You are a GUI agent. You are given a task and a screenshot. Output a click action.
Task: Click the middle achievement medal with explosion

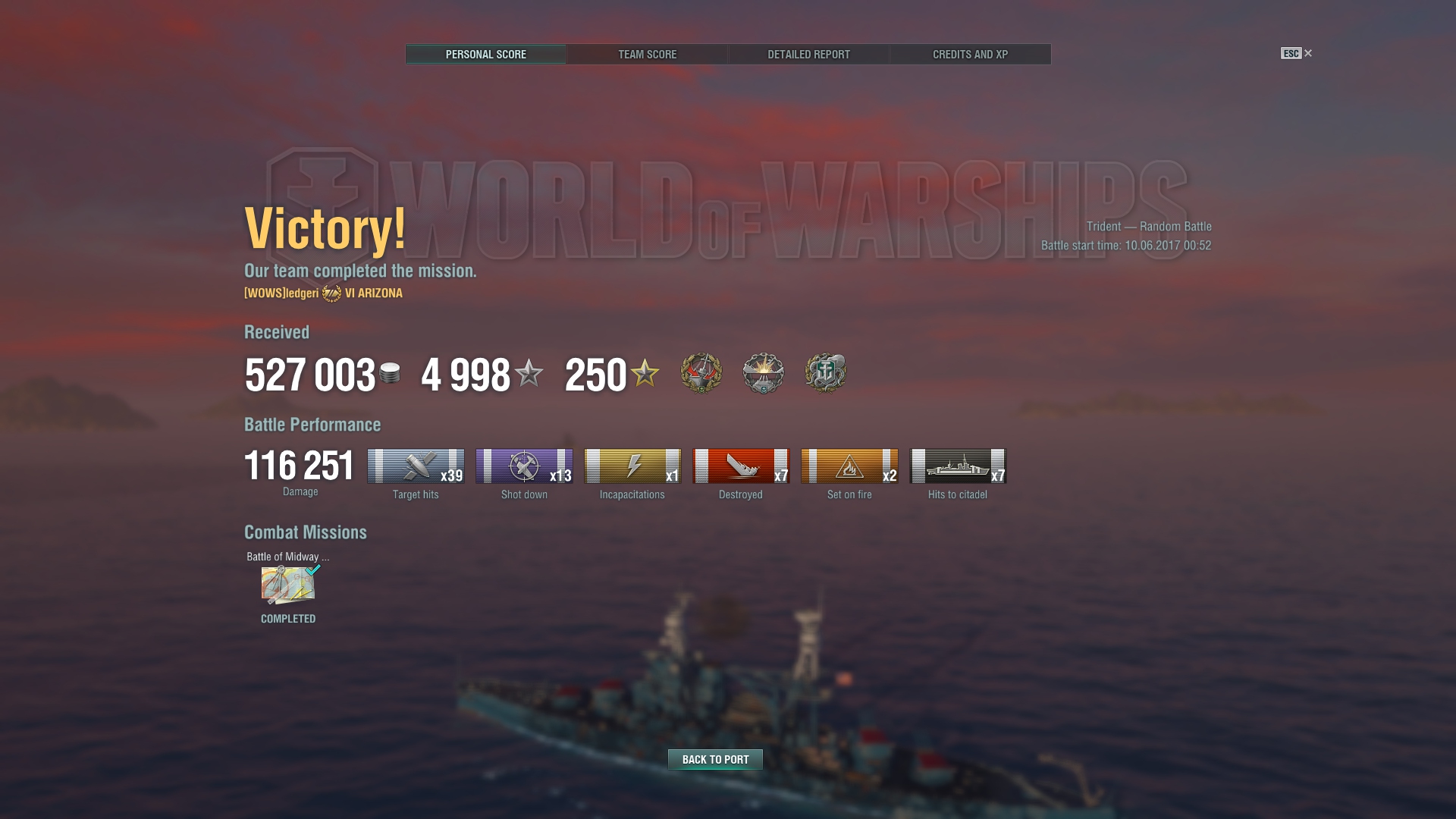click(x=764, y=373)
